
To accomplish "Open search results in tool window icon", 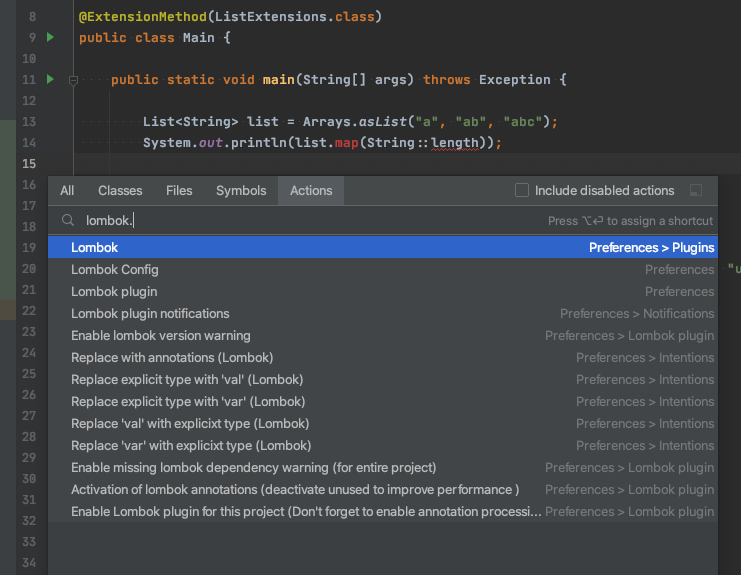I will [696, 190].
